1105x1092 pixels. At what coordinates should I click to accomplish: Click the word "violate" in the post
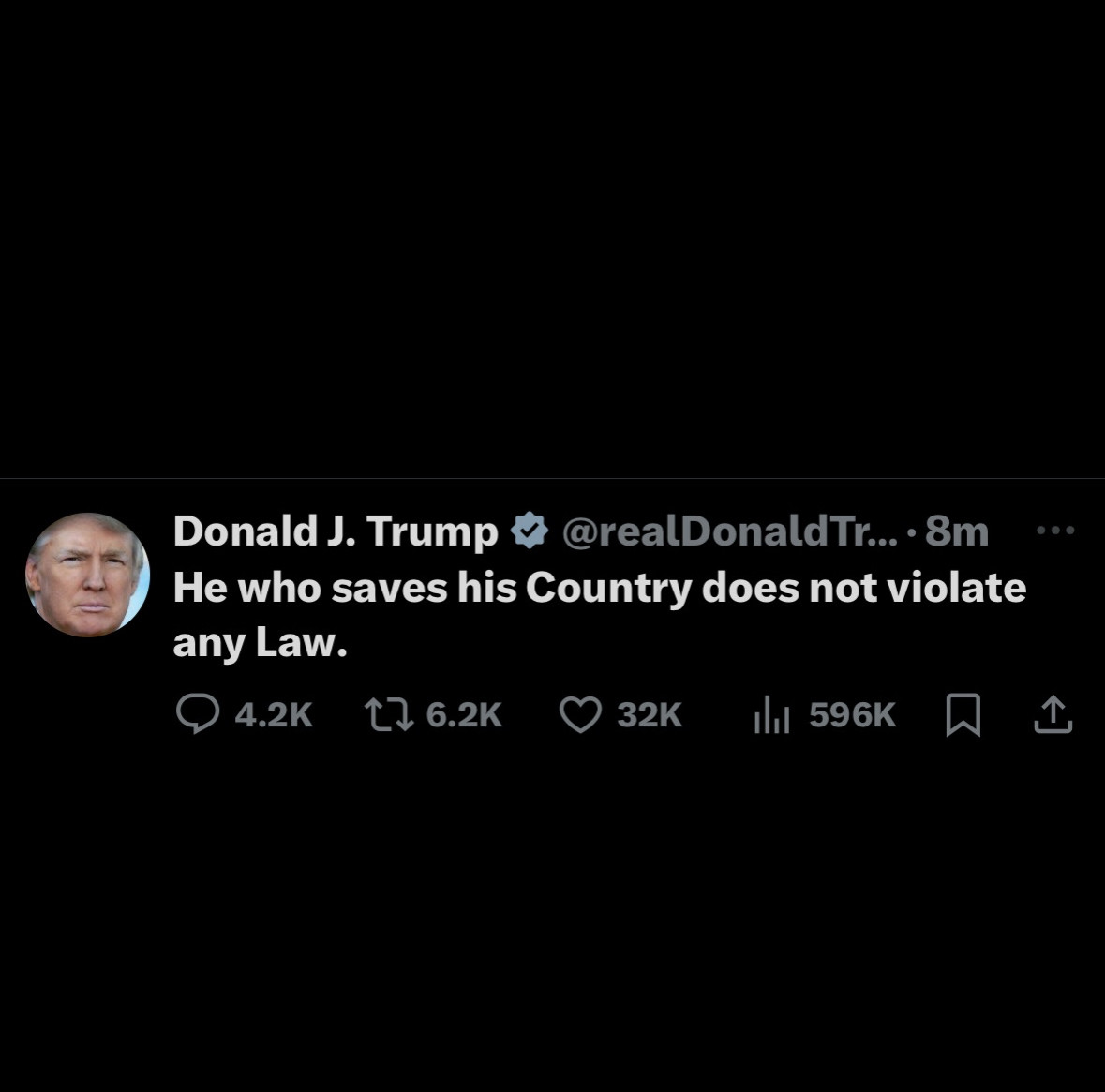click(956, 587)
